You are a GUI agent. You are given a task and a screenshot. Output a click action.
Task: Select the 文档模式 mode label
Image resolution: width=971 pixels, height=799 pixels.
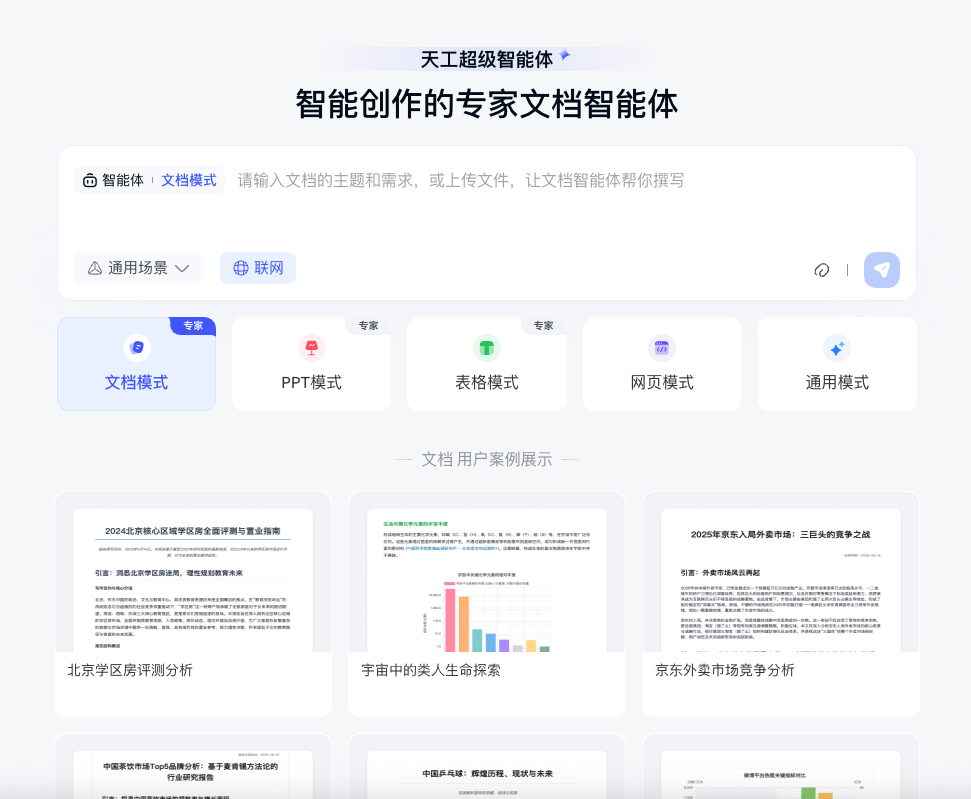click(x=136, y=382)
